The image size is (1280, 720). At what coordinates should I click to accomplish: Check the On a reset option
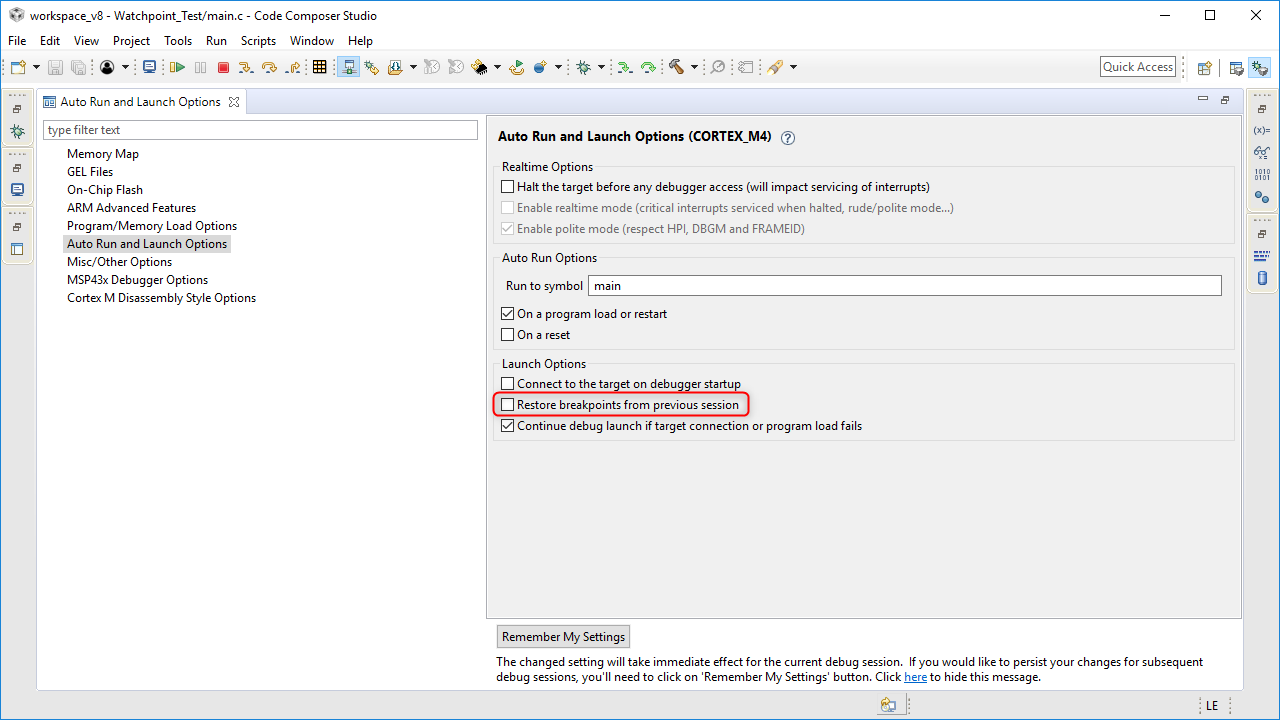(508, 335)
